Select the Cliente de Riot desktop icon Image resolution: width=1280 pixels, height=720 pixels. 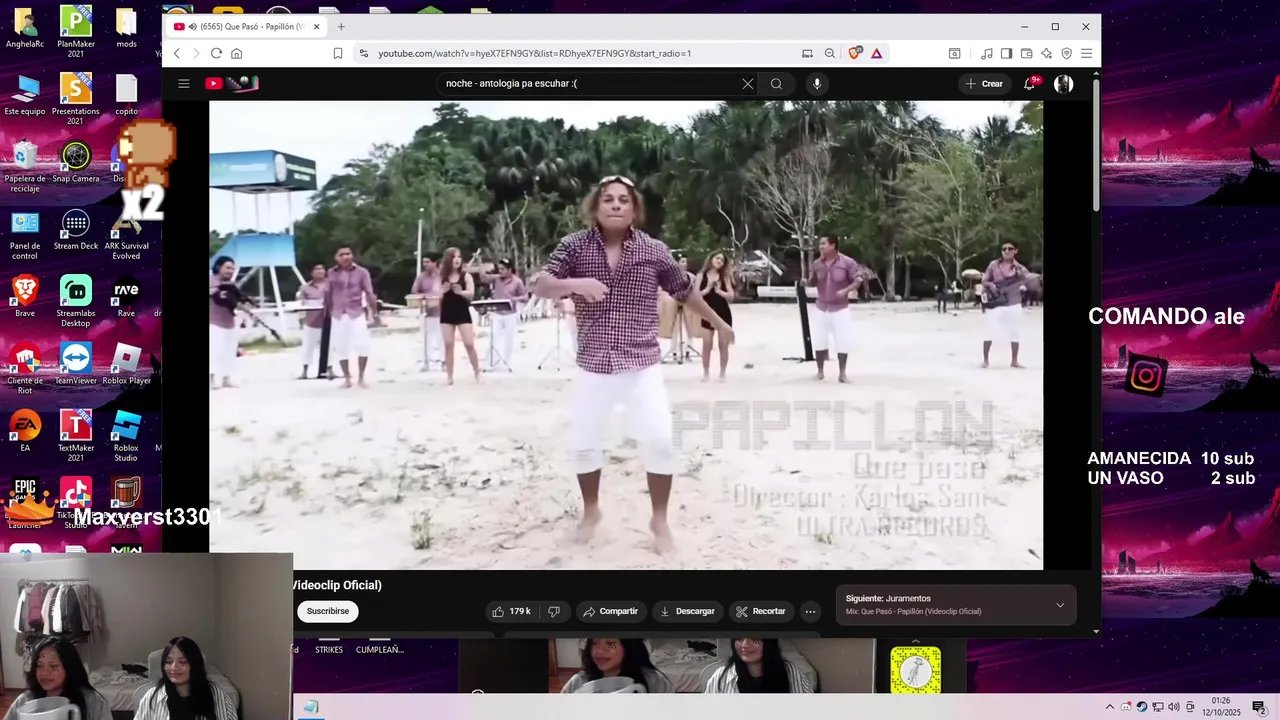pos(25,369)
